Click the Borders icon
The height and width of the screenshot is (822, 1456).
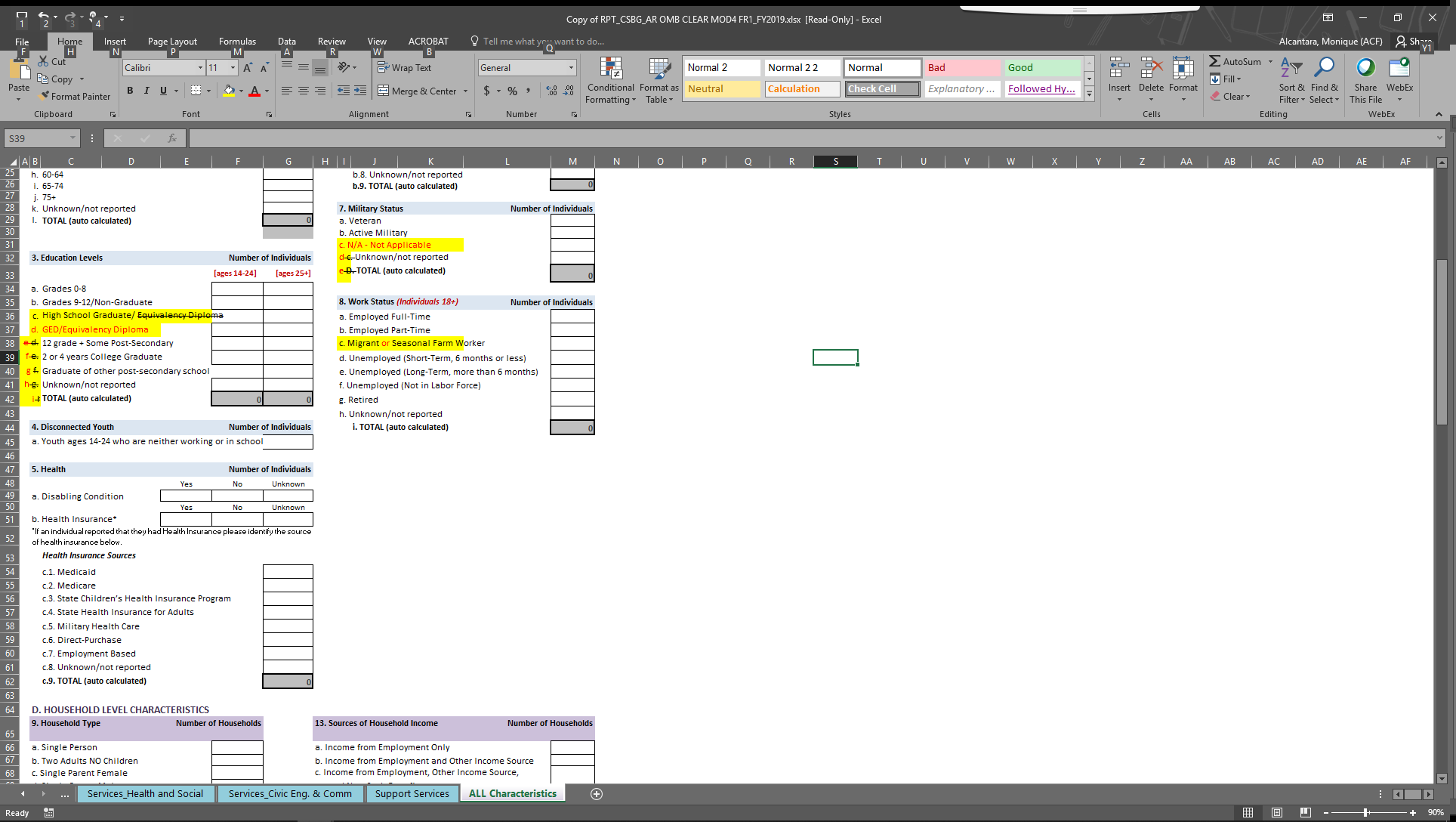196,91
